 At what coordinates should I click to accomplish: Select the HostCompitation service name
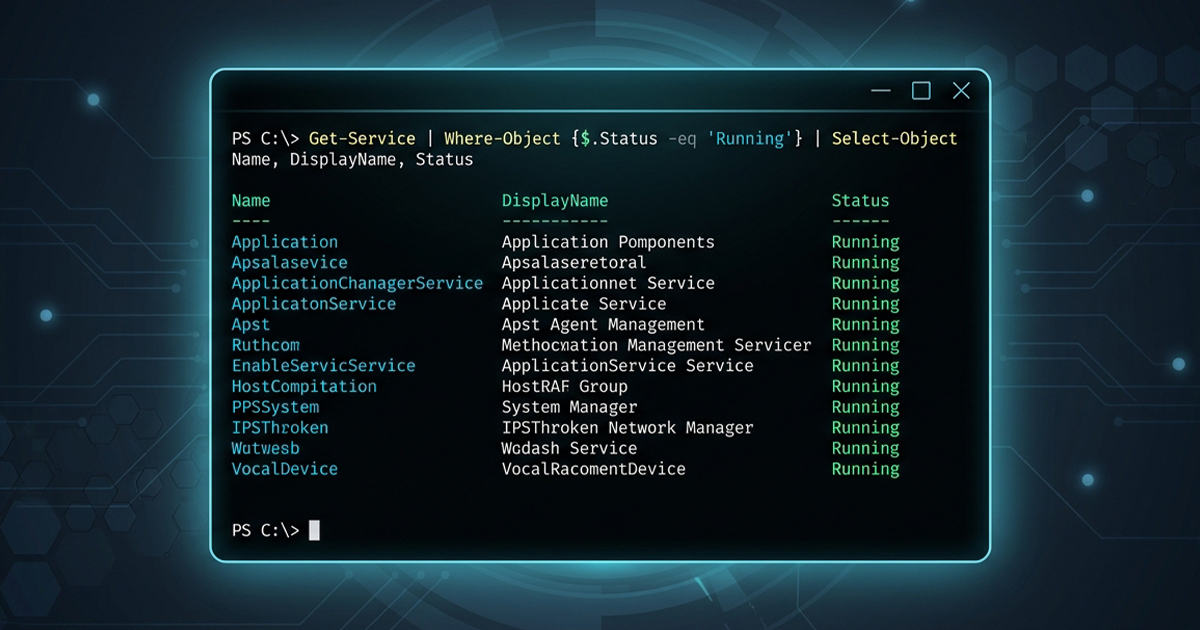304,386
